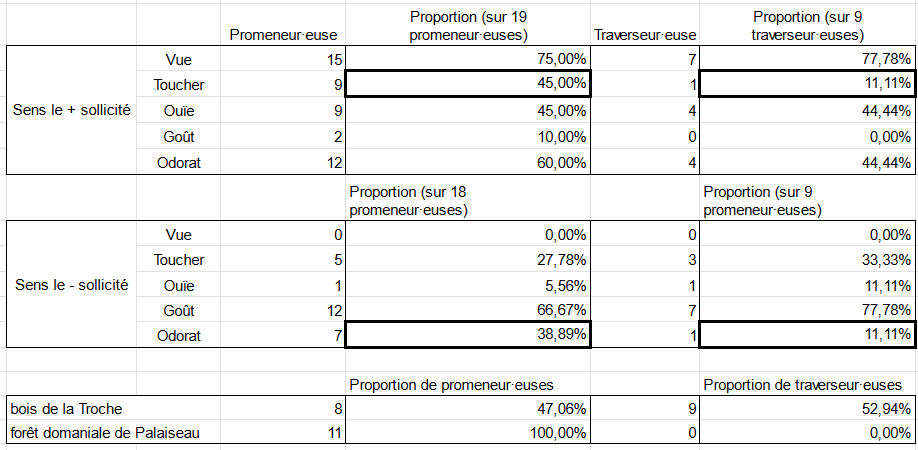Screen dimensions: 918x450
Task: Select the 'Sens le - sollicité' label cell
Action: coord(71,285)
